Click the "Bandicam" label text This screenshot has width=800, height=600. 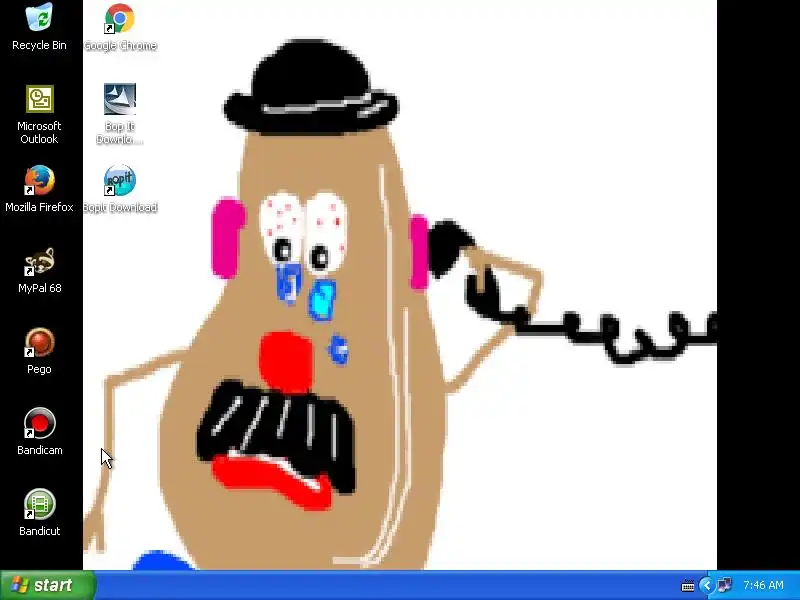coord(40,450)
